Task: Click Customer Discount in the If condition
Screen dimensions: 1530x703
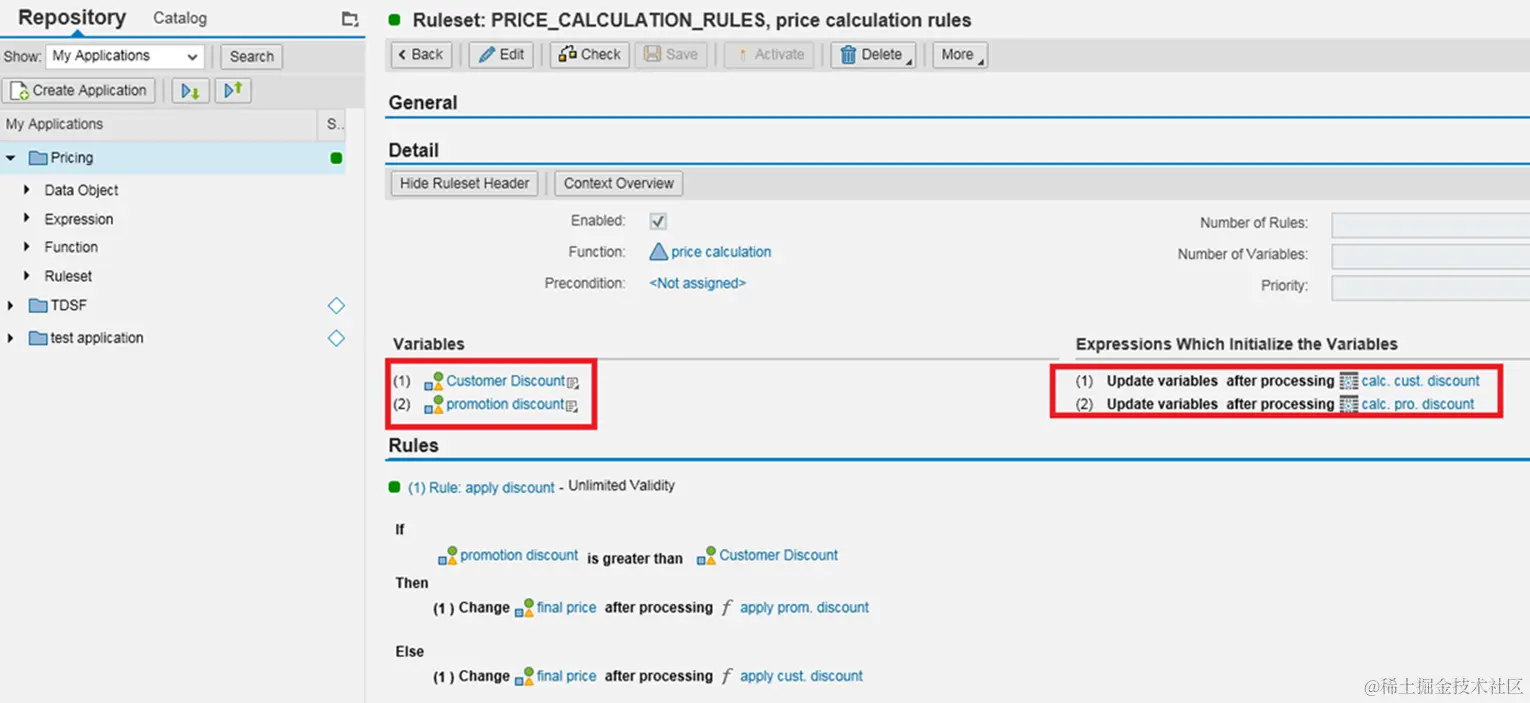Action: coord(778,555)
